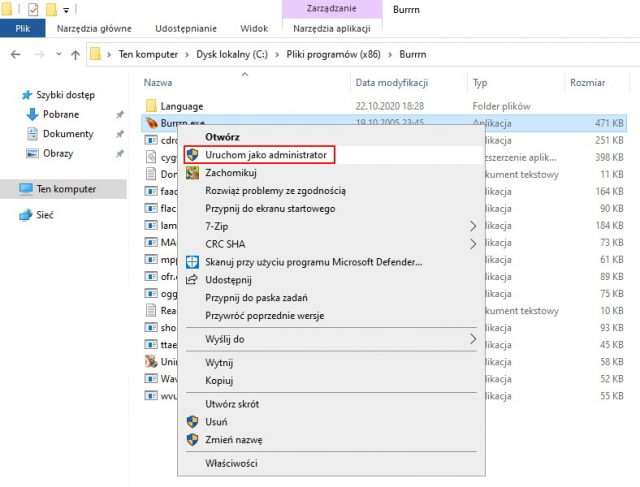Click the pin icon beside Dokumenty
The image size is (640, 487).
(120, 134)
